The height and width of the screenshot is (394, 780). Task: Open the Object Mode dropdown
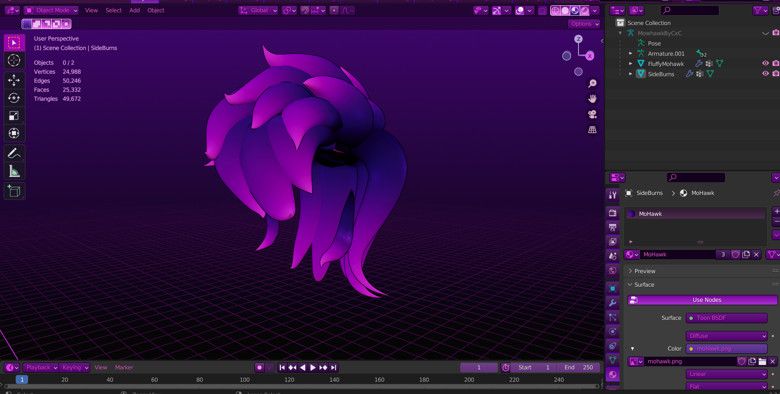pyautogui.click(x=51, y=10)
